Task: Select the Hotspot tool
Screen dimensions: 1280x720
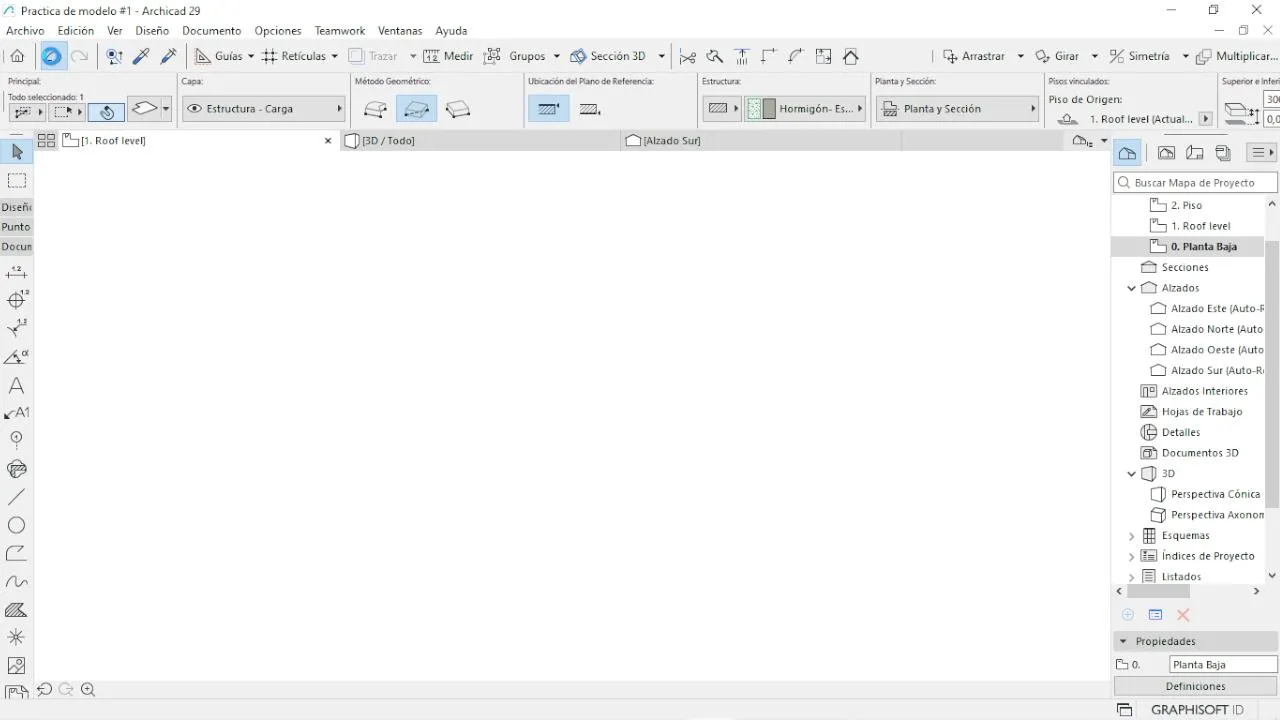Action: pyautogui.click(x=17, y=637)
